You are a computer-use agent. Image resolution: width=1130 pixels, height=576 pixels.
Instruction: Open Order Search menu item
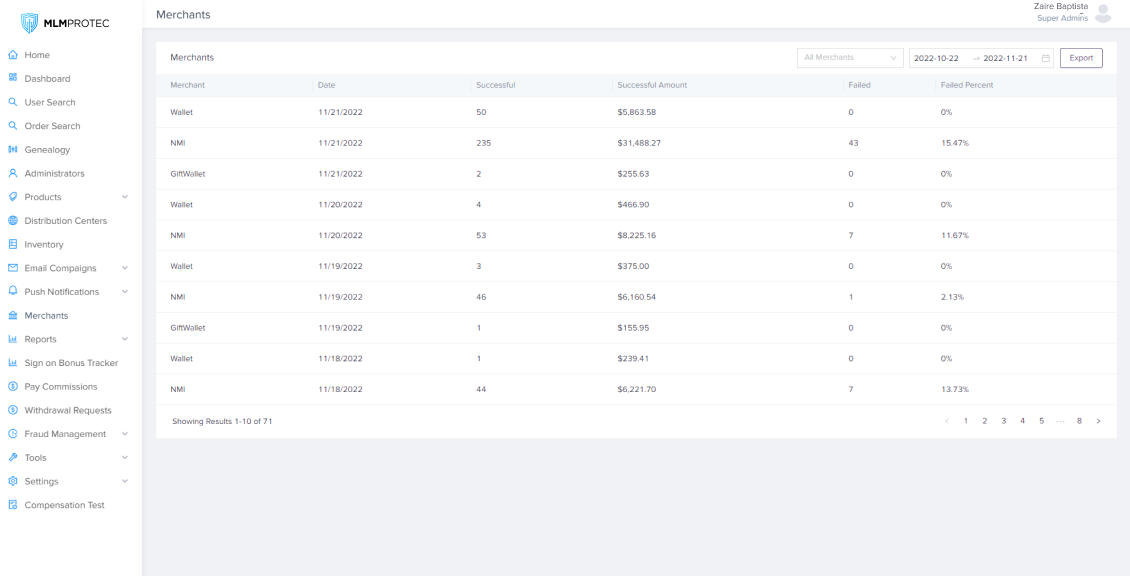pyautogui.click(x=52, y=126)
